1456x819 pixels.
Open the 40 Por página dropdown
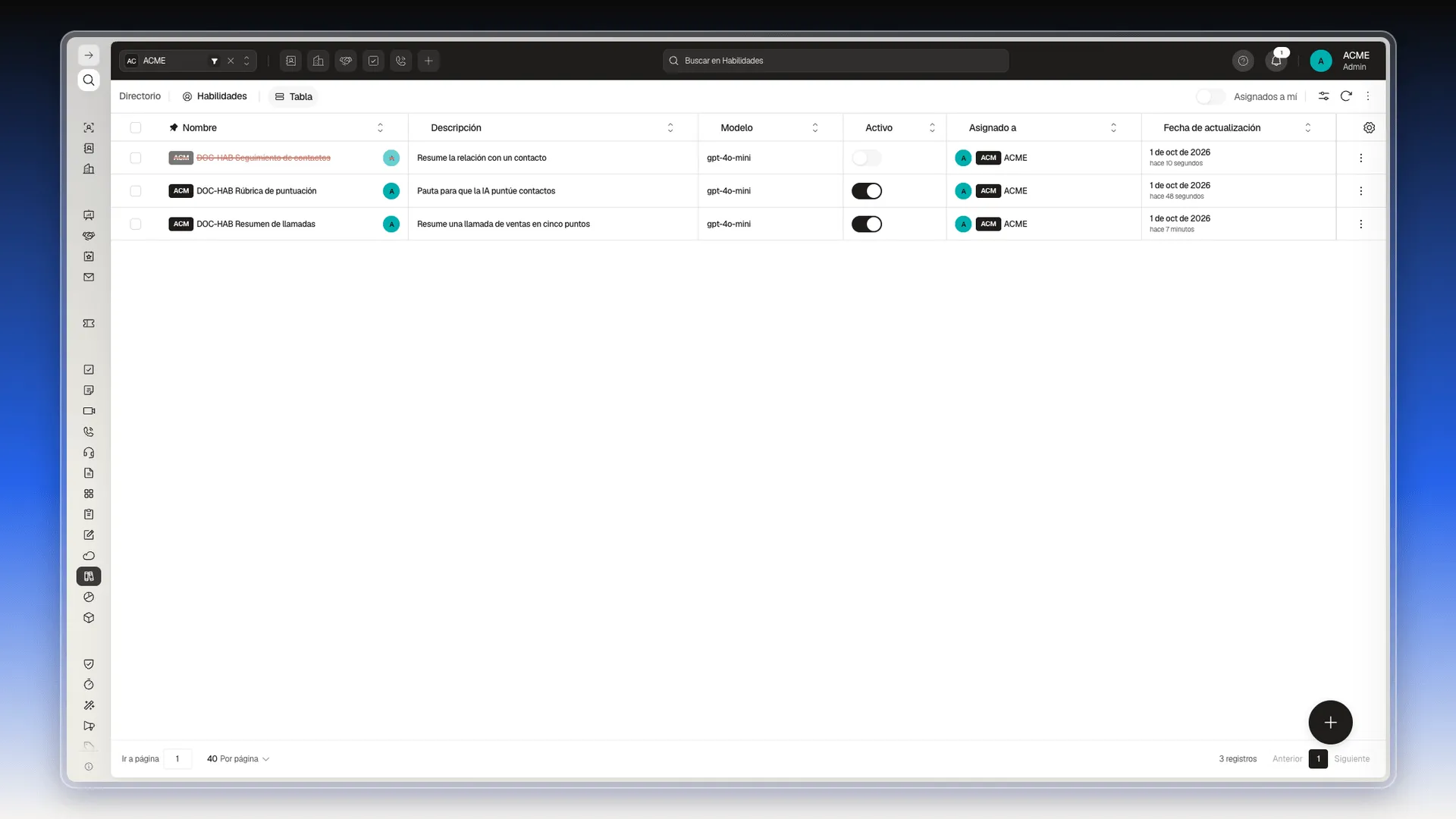pyautogui.click(x=238, y=759)
